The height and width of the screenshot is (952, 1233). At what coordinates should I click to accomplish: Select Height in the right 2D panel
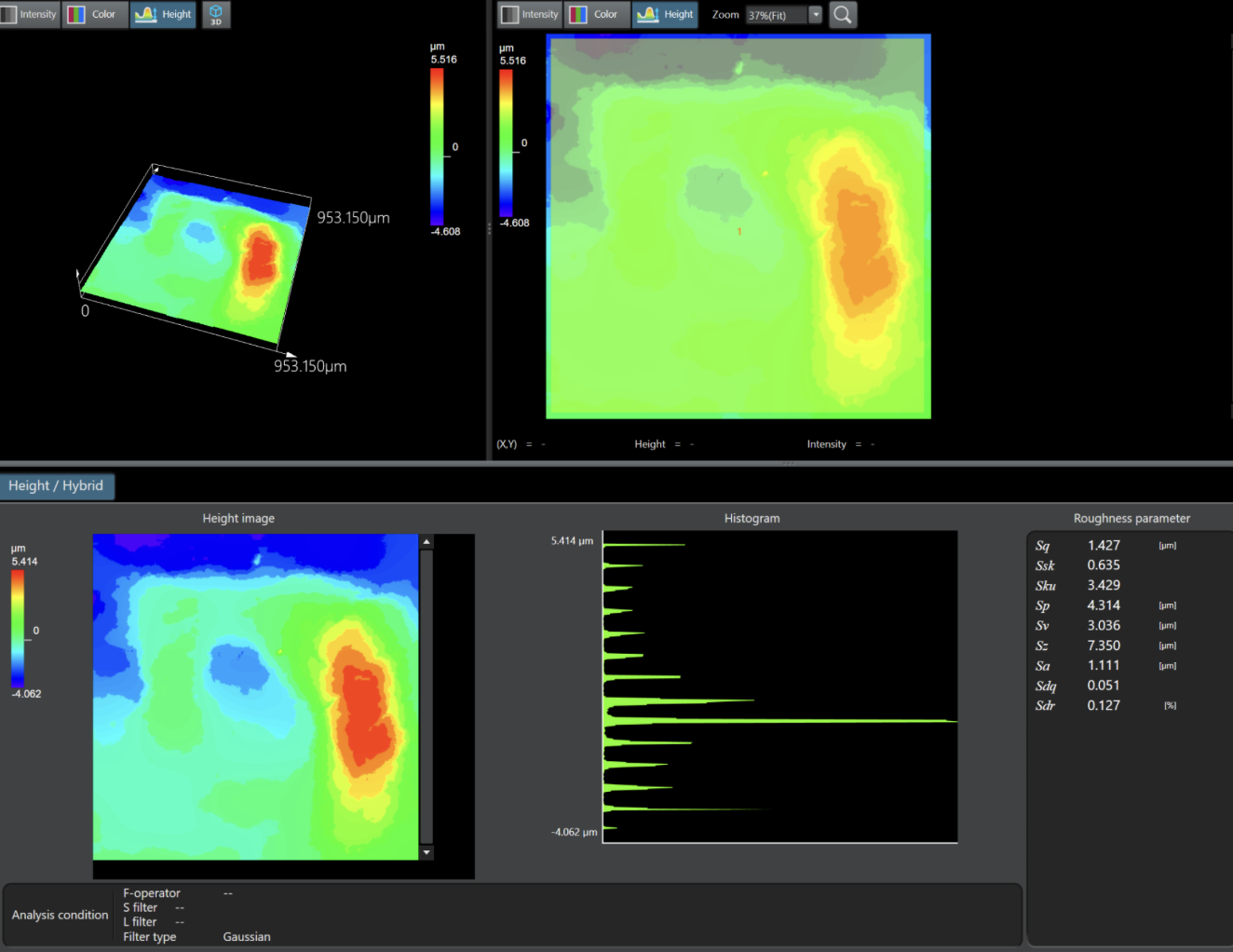coord(666,15)
